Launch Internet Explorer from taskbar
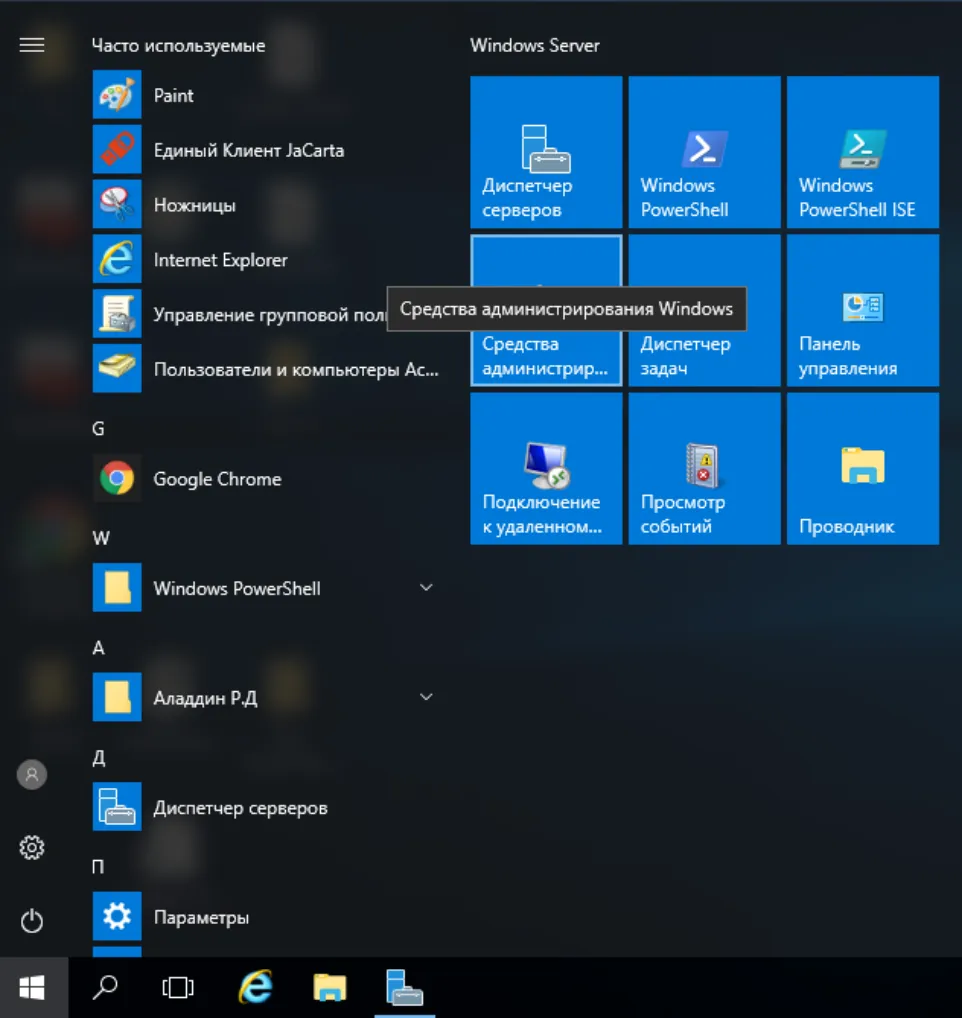 point(255,987)
